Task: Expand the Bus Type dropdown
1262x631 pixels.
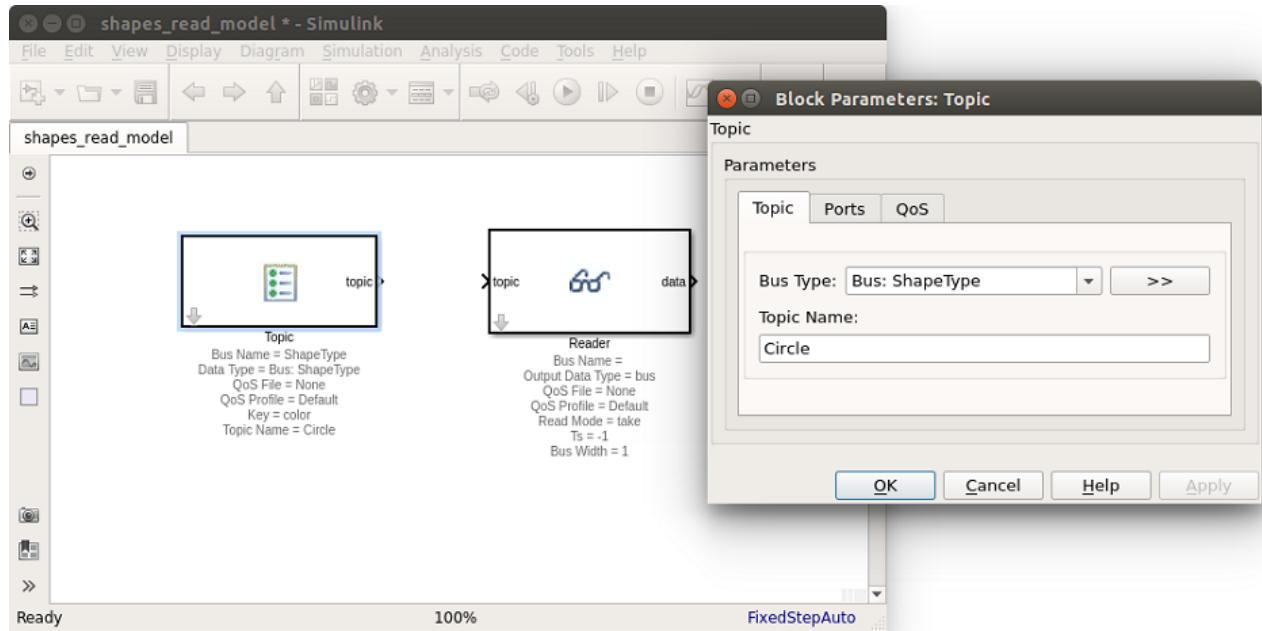Action: (1088, 281)
